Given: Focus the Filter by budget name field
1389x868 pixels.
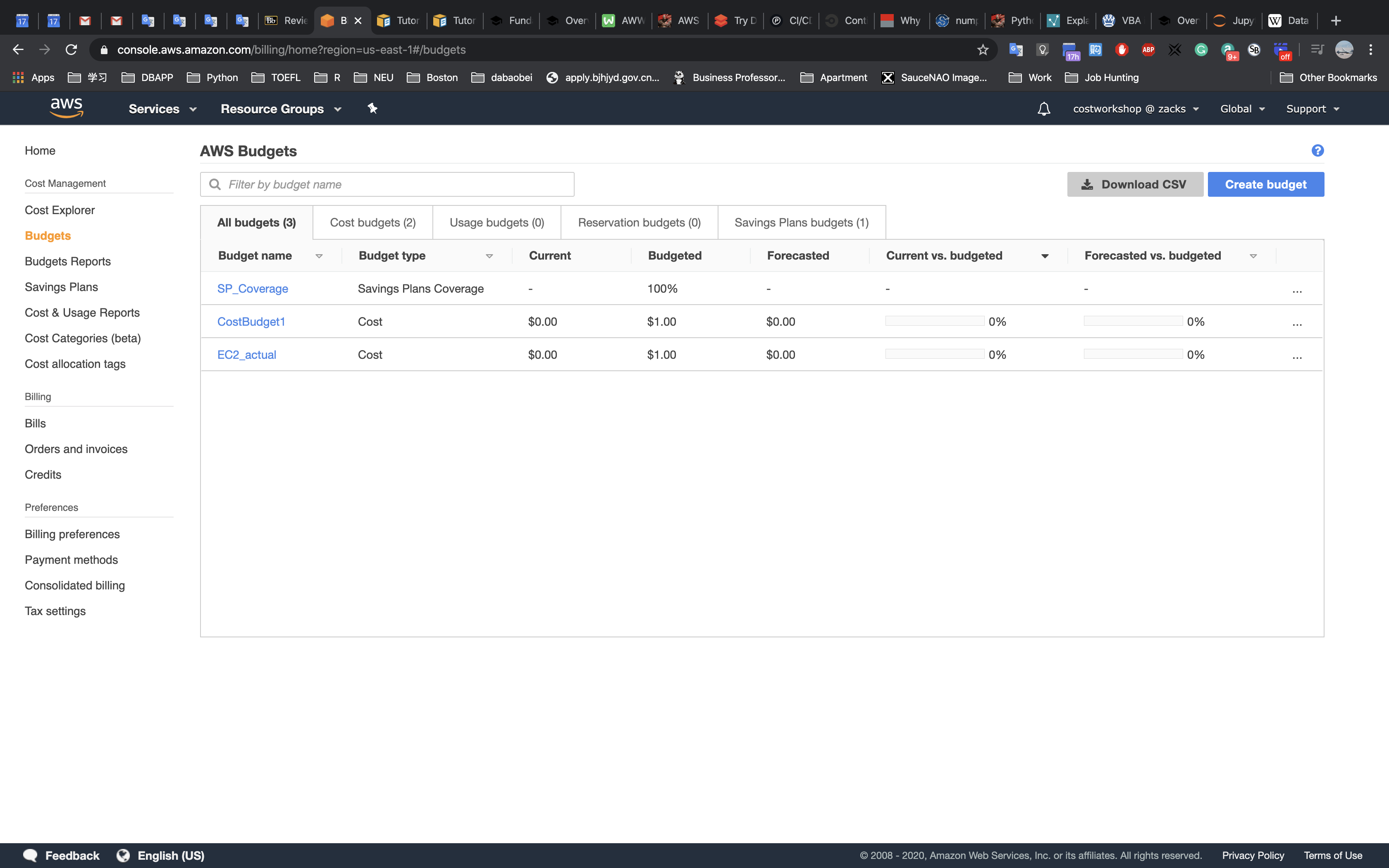Looking at the screenshot, I should (396, 184).
